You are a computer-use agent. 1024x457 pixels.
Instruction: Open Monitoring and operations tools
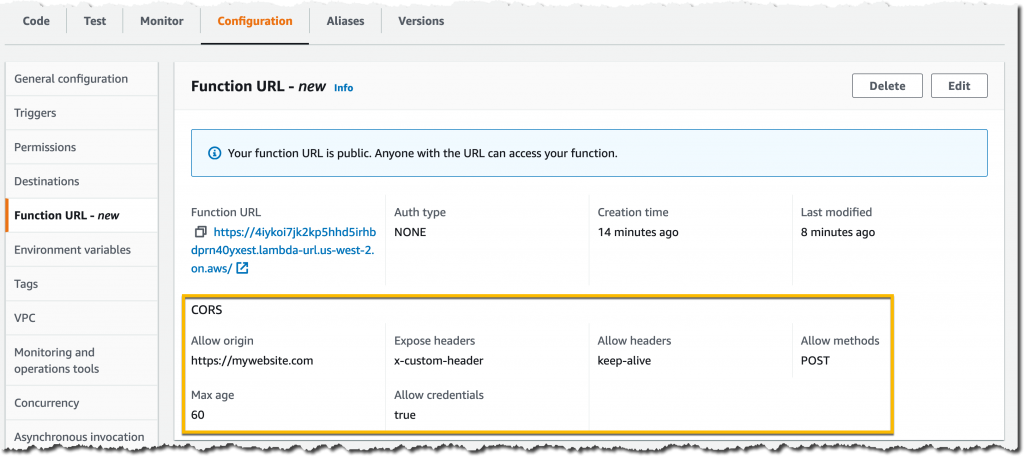[x=56, y=360]
